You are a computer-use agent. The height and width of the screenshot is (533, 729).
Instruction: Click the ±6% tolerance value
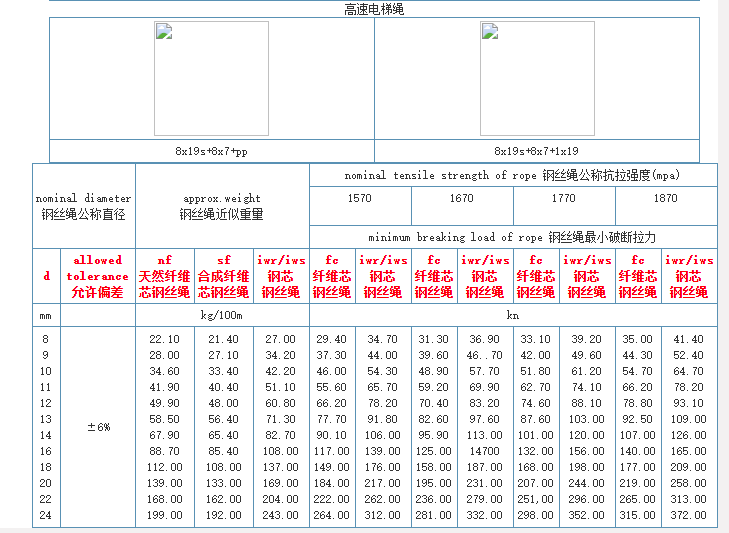point(98,427)
